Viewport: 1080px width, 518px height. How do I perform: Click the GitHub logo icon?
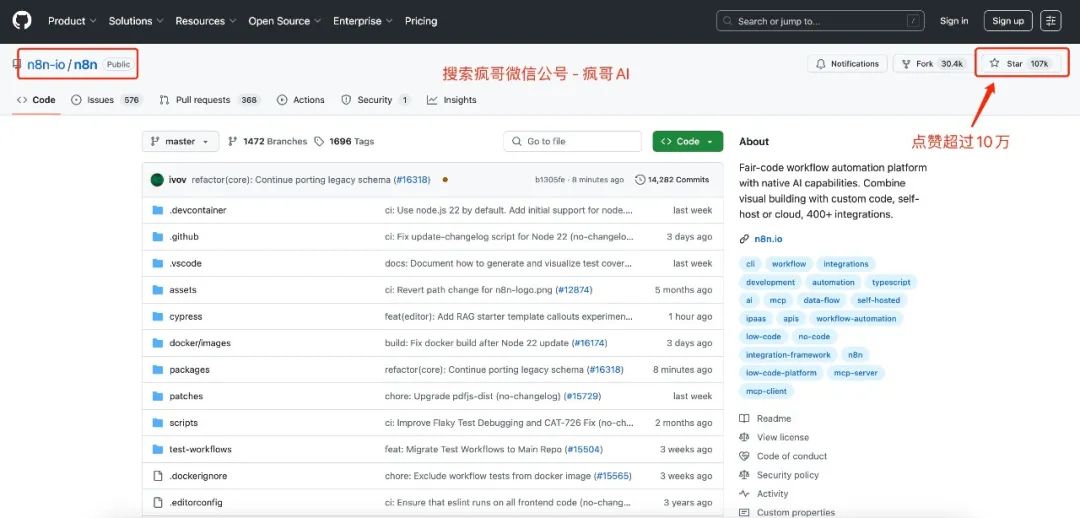pos(22,21)
